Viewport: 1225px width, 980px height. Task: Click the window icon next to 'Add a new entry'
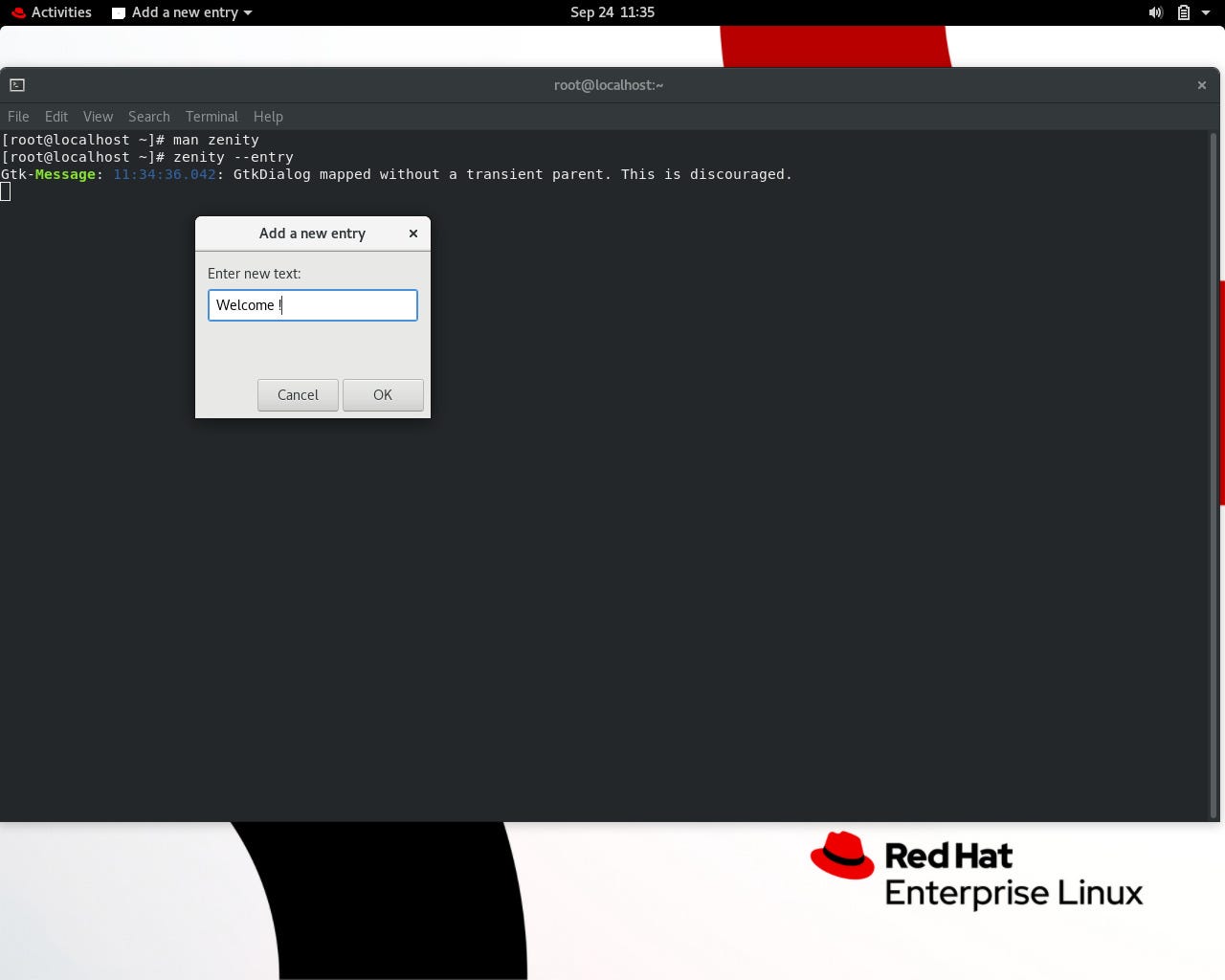pyautogui.click(x=118, y=12)
